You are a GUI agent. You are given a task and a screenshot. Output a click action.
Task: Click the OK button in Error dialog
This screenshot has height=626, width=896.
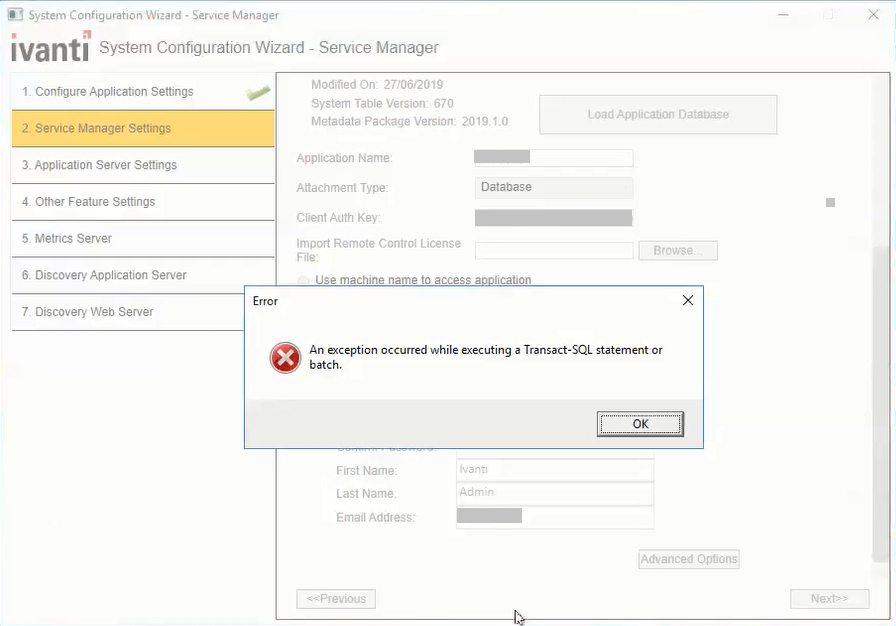[640, 424]
